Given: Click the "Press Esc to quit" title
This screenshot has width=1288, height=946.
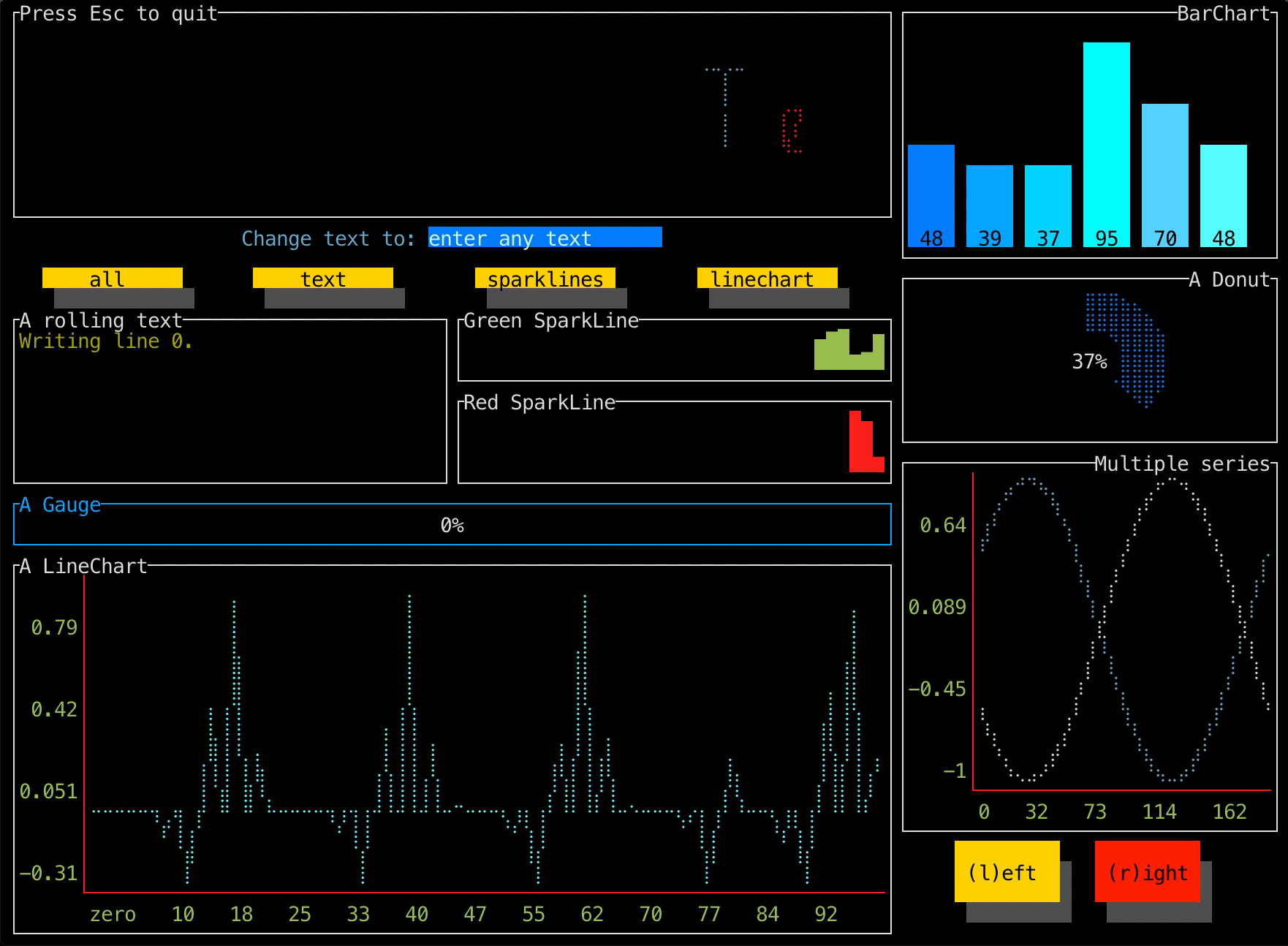Looking at the screenshot, I should coord(118,13).
